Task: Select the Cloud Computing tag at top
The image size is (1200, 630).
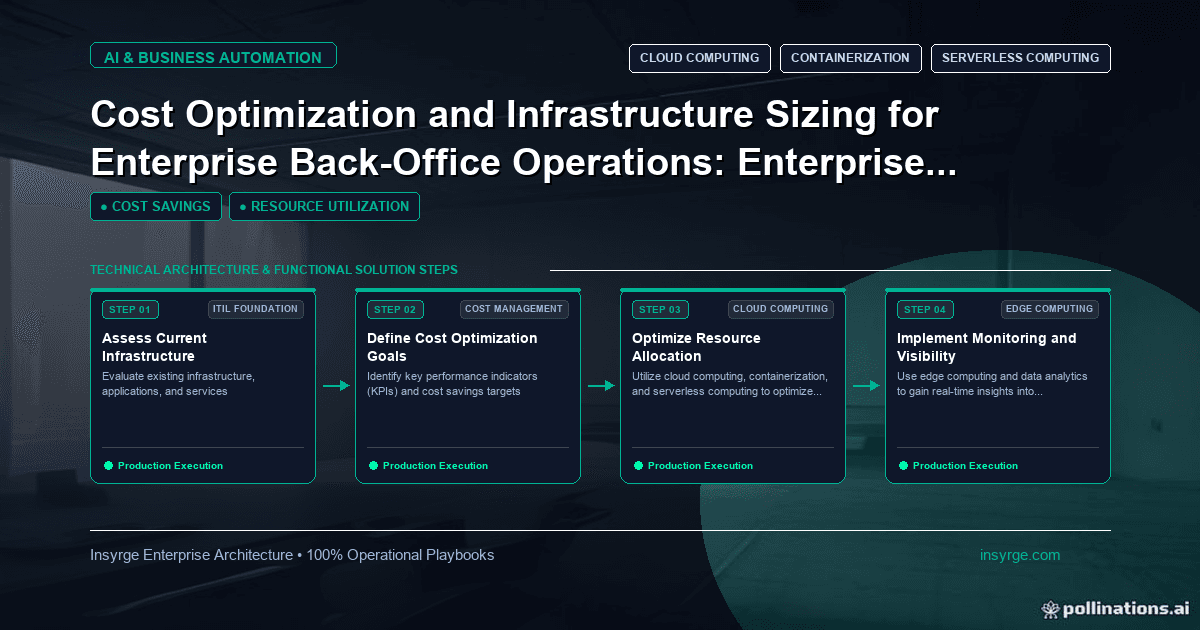Action: coord(700,58)
